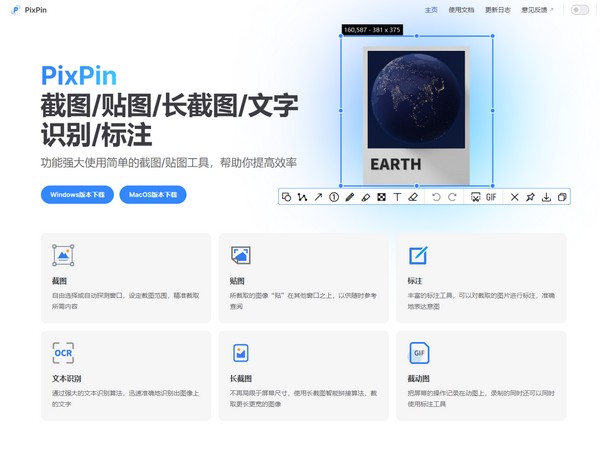This screenshot has width=600, height=476.
Task: Click the 截图 card title
Action: 59,281
